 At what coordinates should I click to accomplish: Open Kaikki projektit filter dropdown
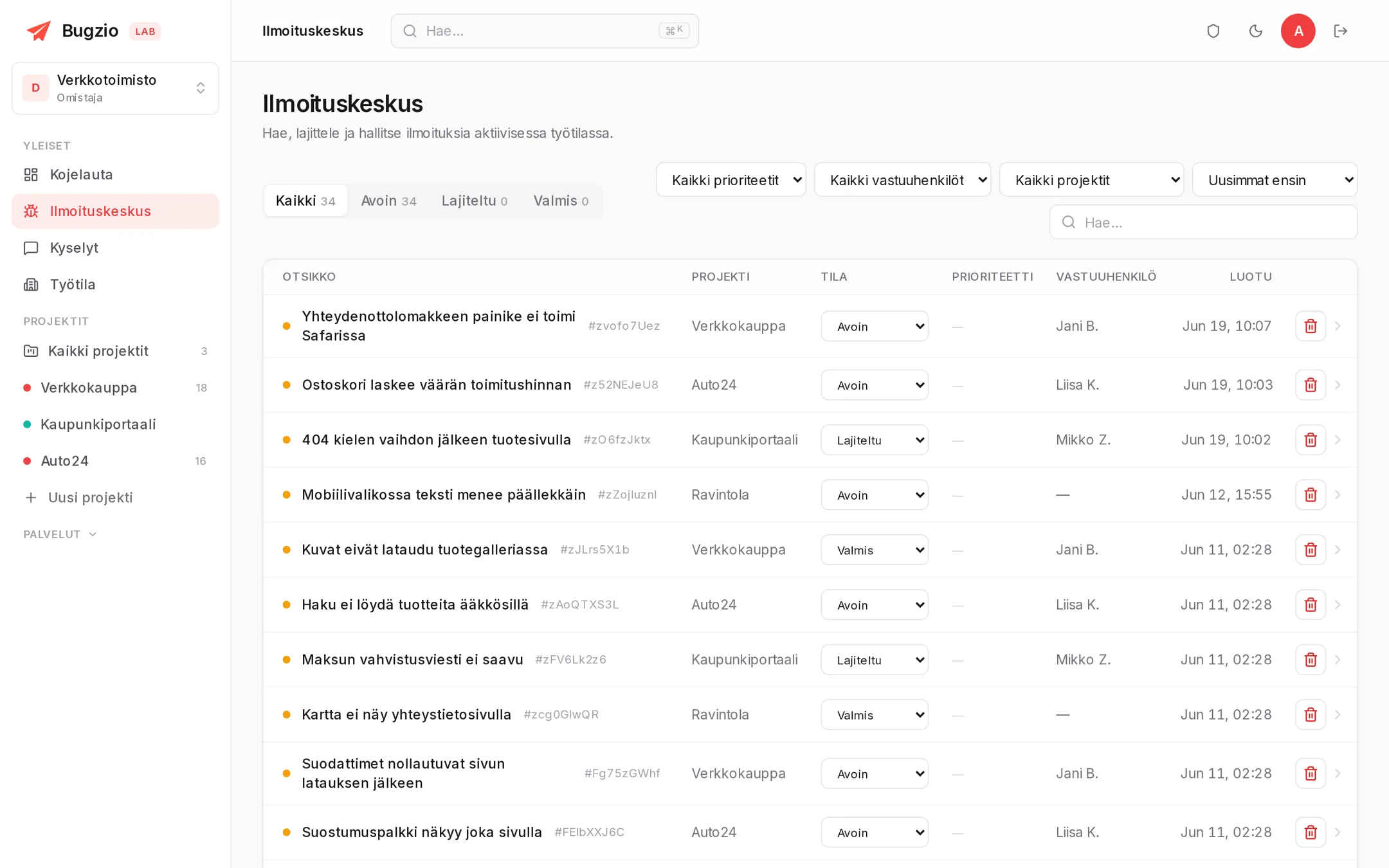point(1091,180)
